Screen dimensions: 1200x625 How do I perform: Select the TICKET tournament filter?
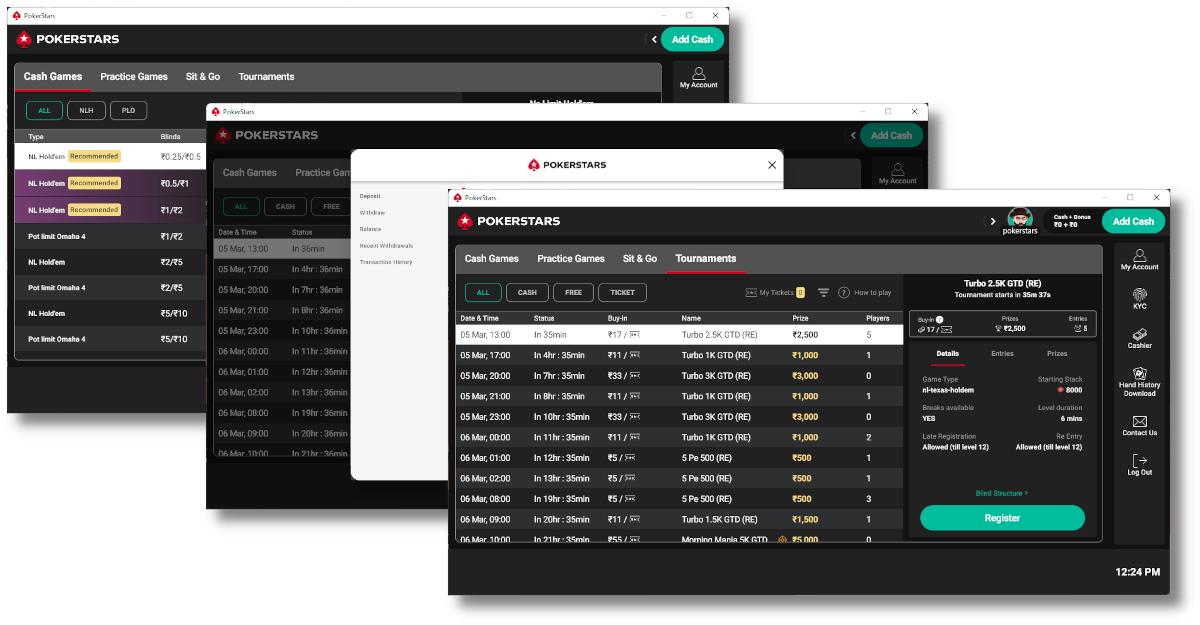tap(622, 293)
